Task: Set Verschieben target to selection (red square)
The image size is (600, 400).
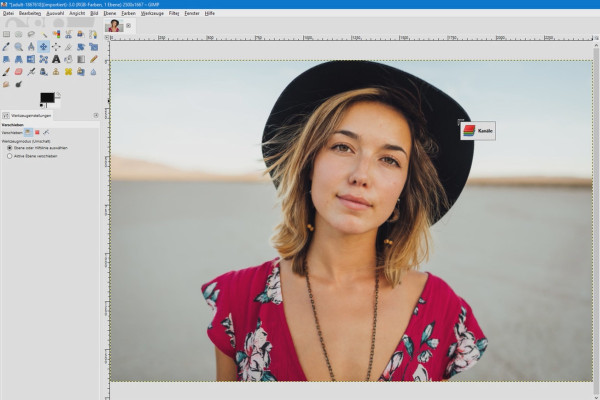Action: [x=37, y=132]
